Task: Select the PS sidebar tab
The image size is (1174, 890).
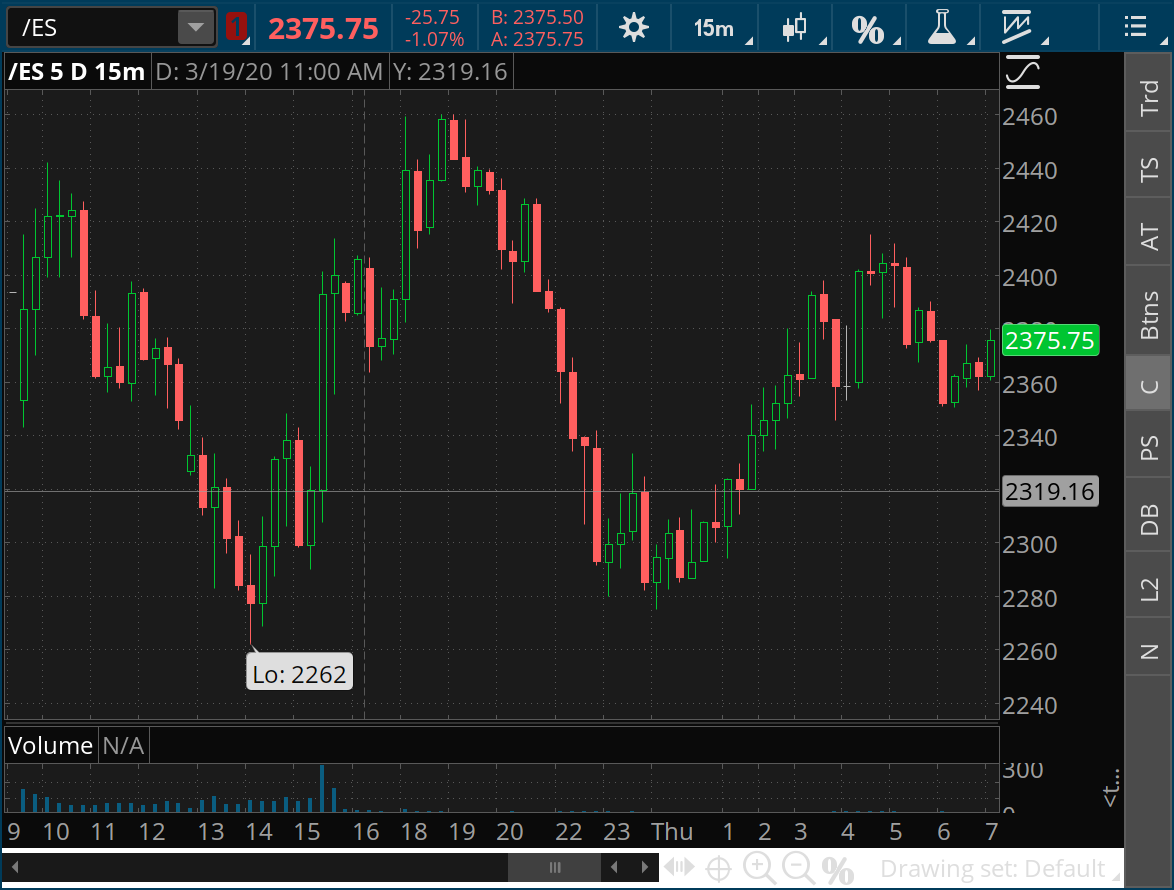Action: [1149, 448]
